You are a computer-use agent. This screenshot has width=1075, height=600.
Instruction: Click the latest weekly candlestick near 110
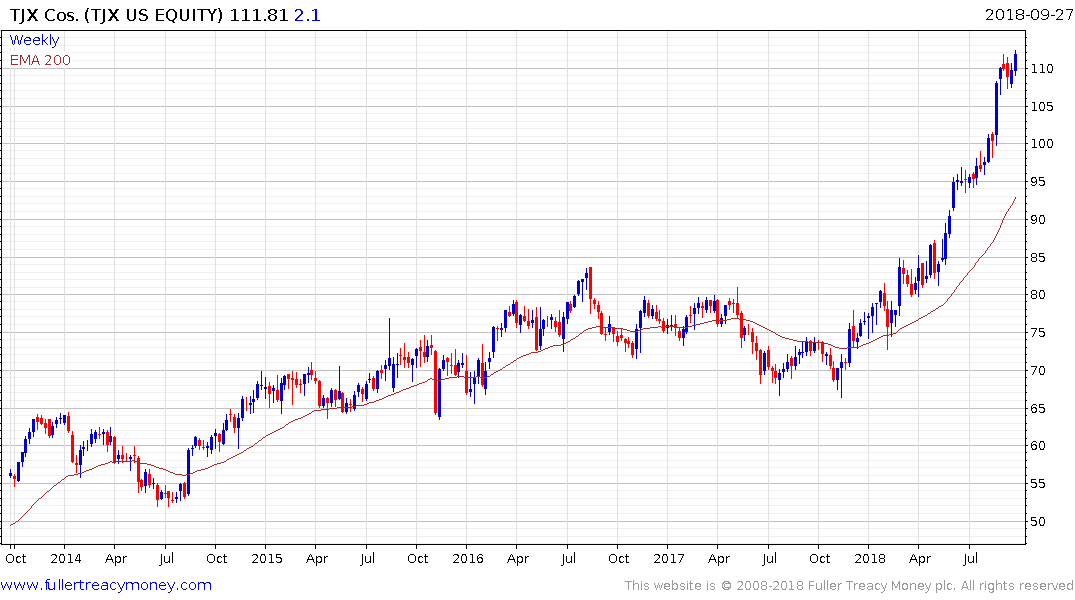coord(1015,62)
